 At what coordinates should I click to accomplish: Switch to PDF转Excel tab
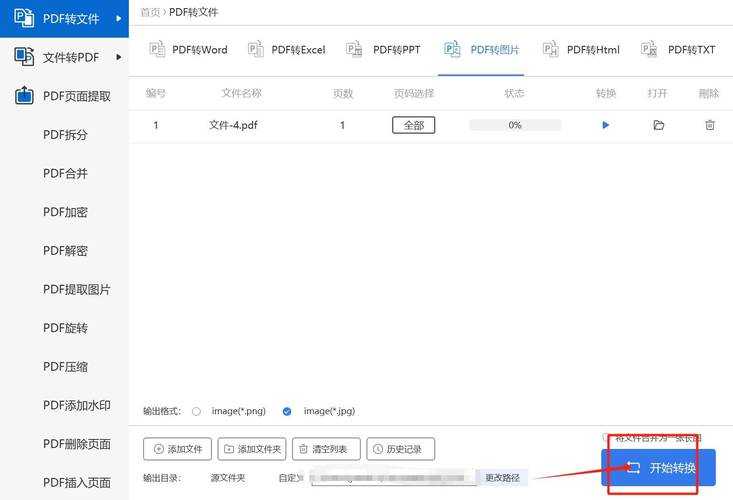pos(287,50)
